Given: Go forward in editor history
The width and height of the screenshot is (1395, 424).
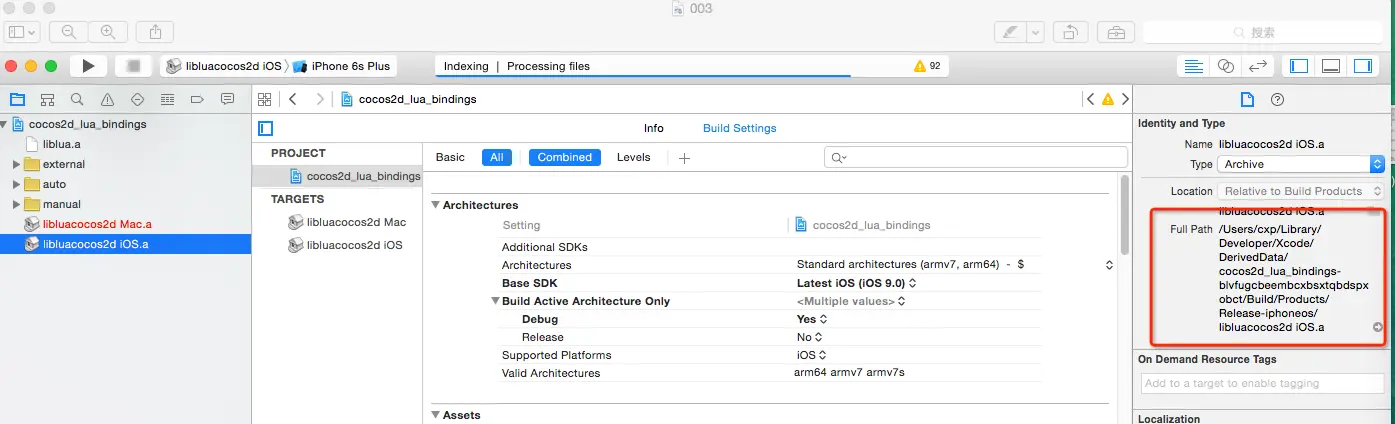Looking at the screenshot, I should (x=320, y=99).
